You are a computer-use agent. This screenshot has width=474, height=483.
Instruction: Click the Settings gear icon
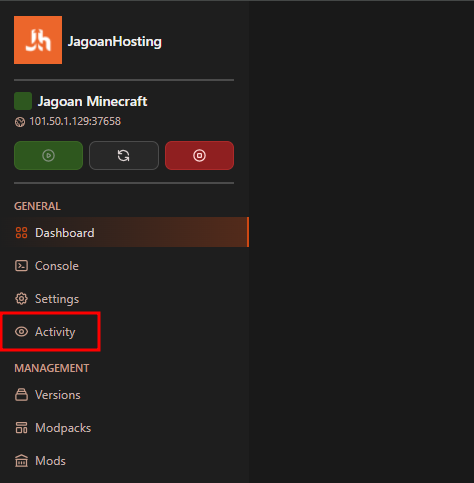[x=21, y=299]
